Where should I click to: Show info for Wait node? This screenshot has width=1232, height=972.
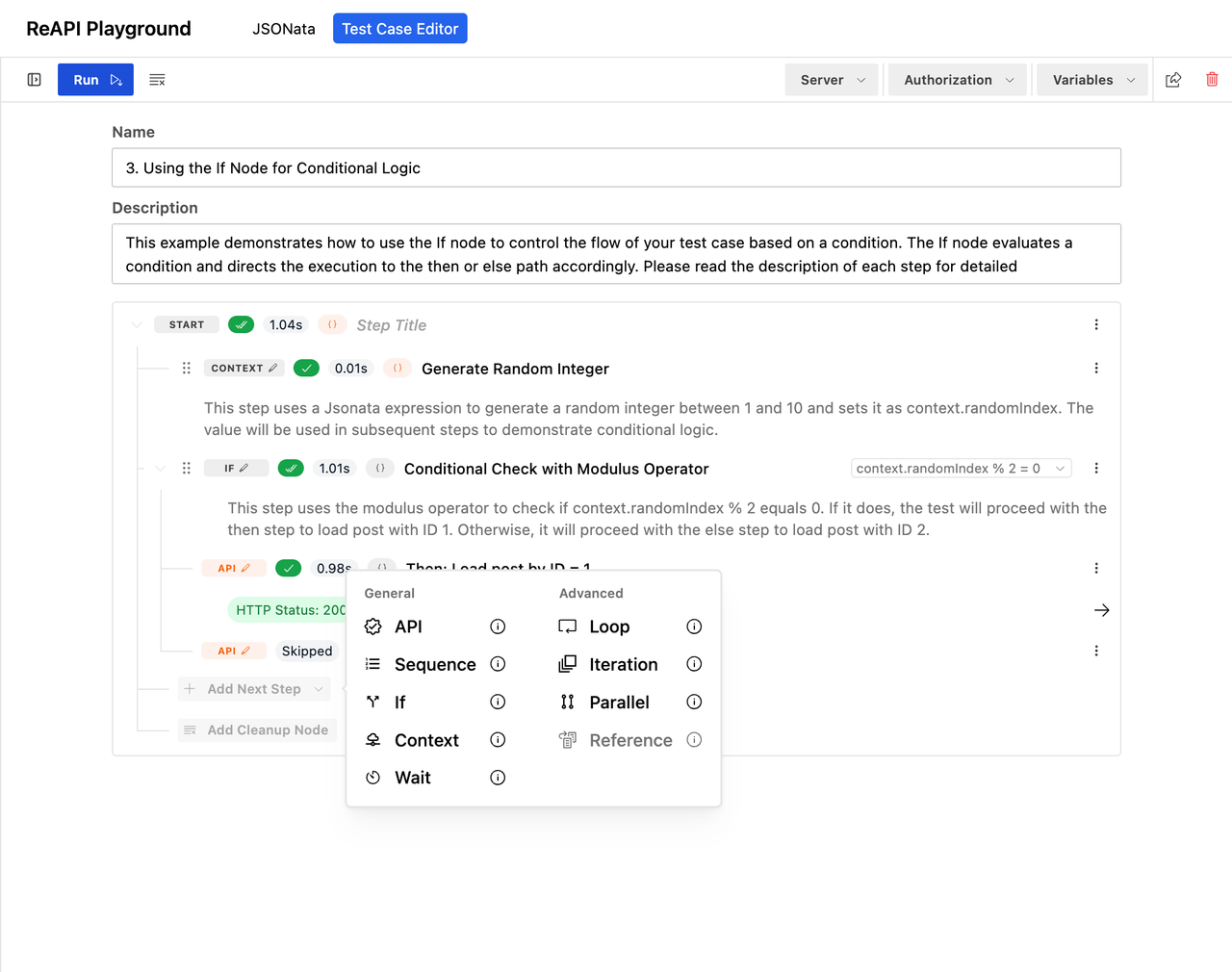[498, 778]
